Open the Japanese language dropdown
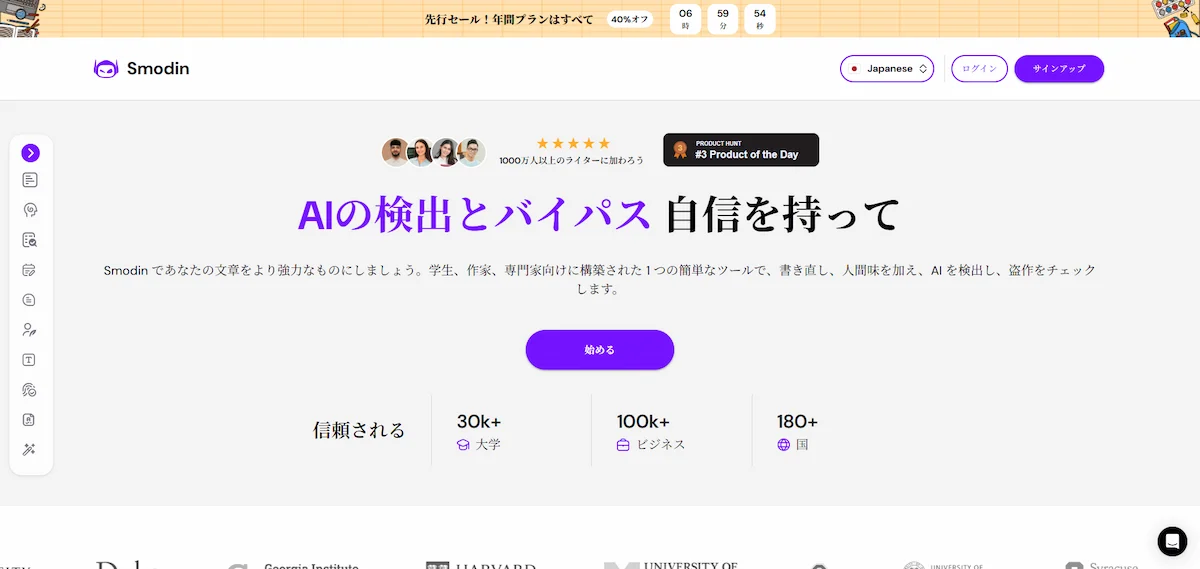 pos(887,69)
